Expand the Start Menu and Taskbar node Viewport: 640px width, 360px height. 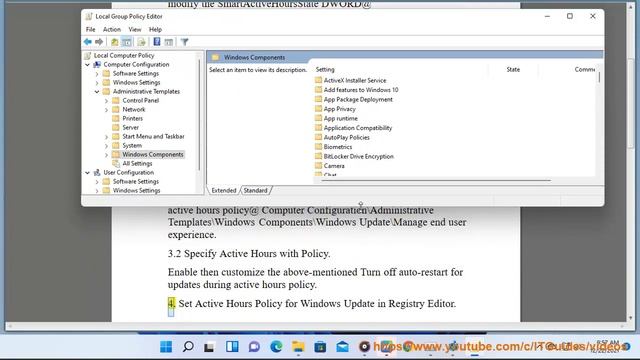coord(106,136)
